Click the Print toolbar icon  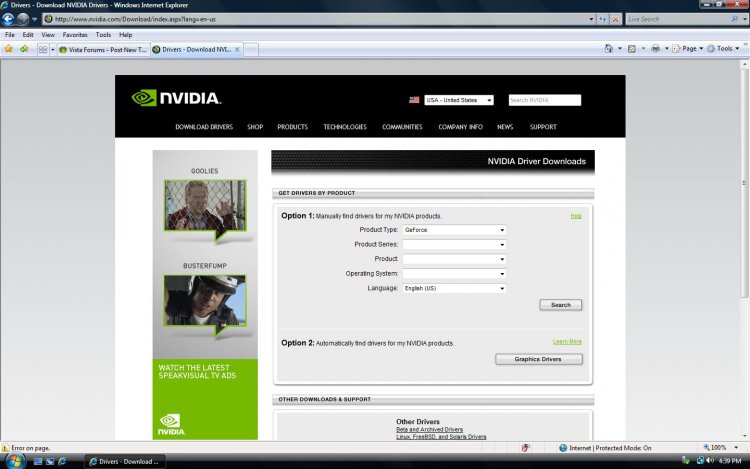(x=655, y=48)
